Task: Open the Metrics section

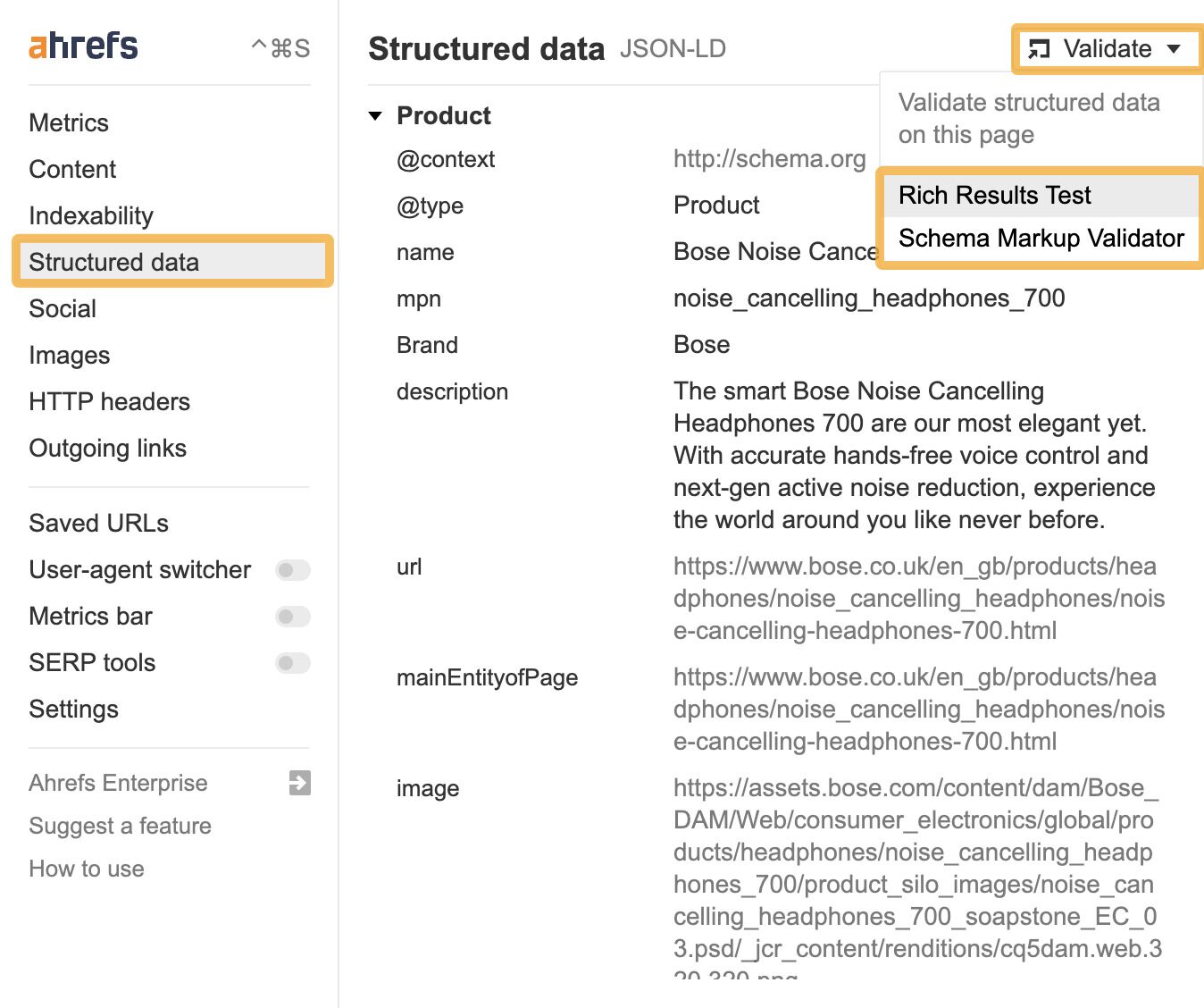Action: (x=69, y=122)
